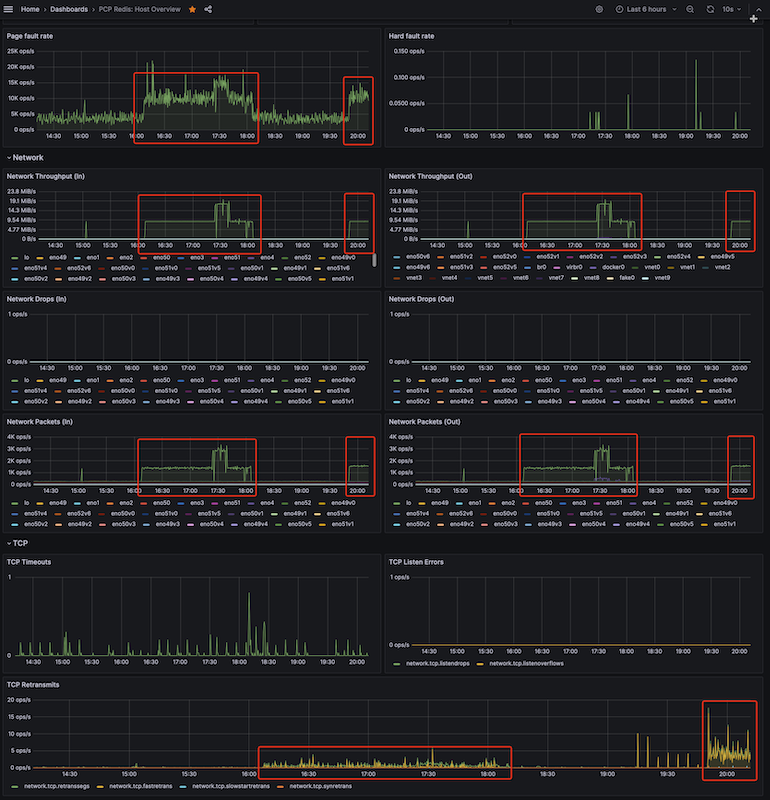Screen dimensions: 770x800
Task: Click 20 ops/s axis label on TCP Retransmits
Action: (x=18, y=700)
